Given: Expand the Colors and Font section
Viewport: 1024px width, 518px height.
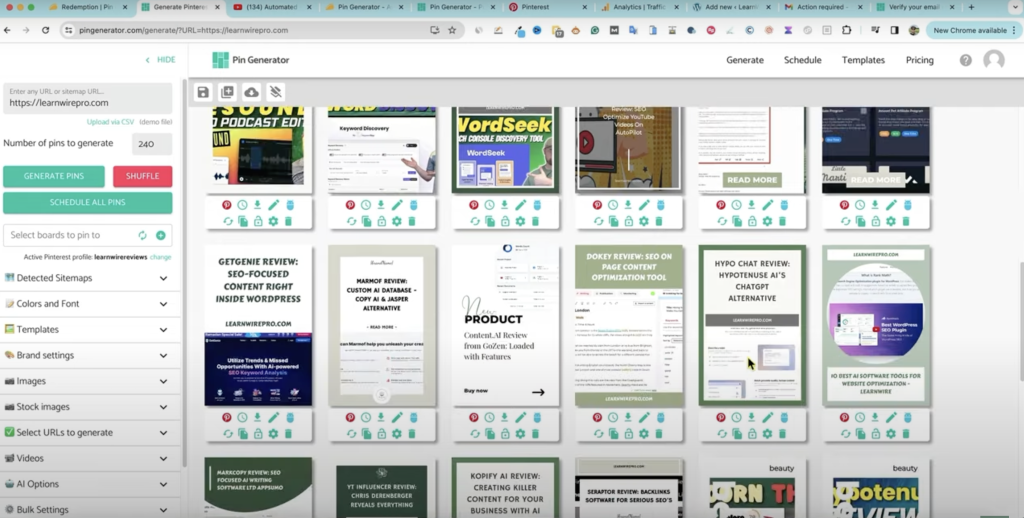Looking at the screenshot, I should [88, 304].
